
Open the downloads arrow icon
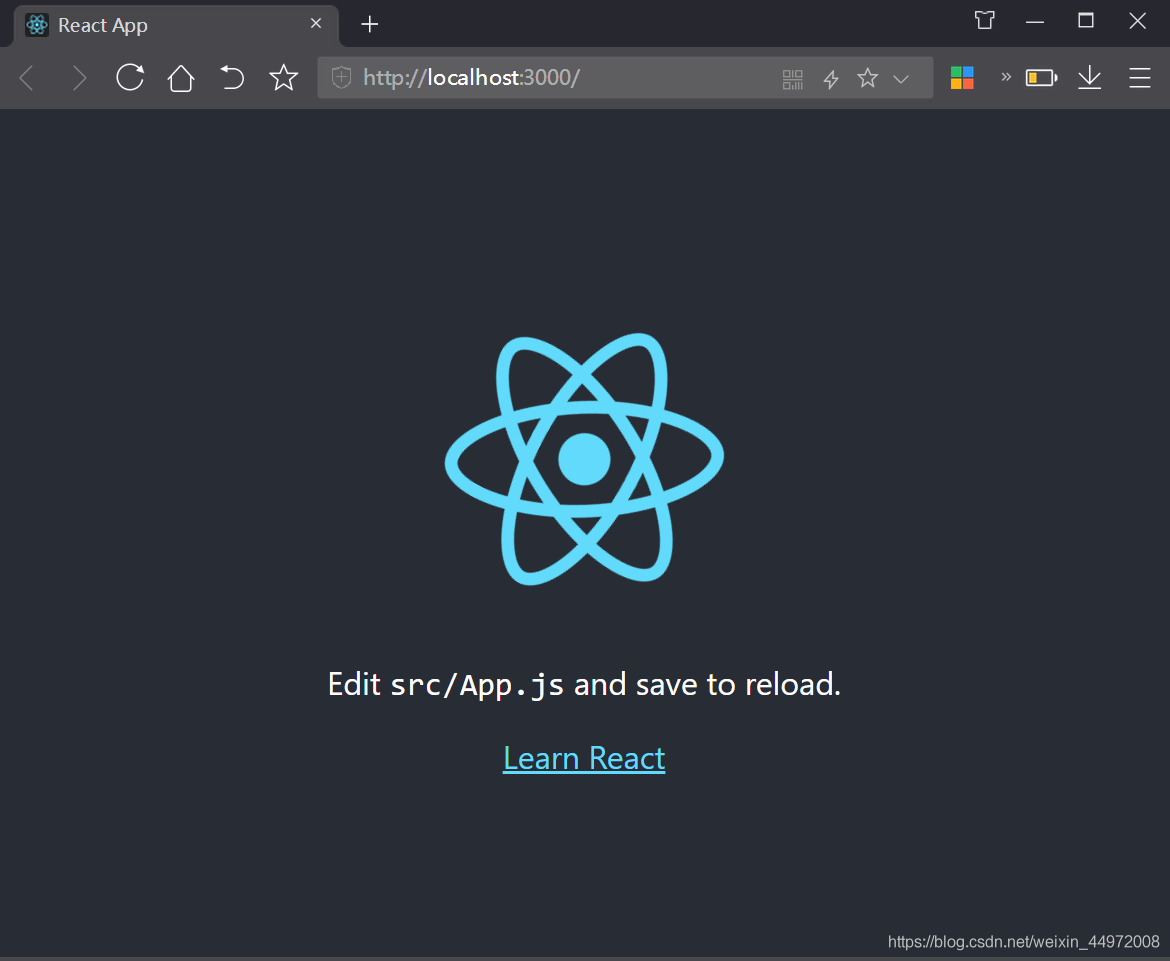pos(1089,77)
